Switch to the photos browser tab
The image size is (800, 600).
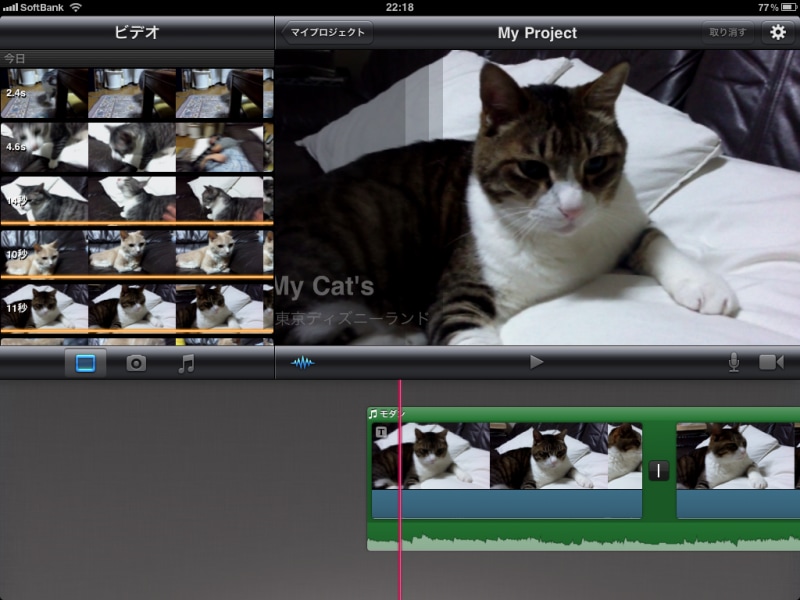(136, 363)
